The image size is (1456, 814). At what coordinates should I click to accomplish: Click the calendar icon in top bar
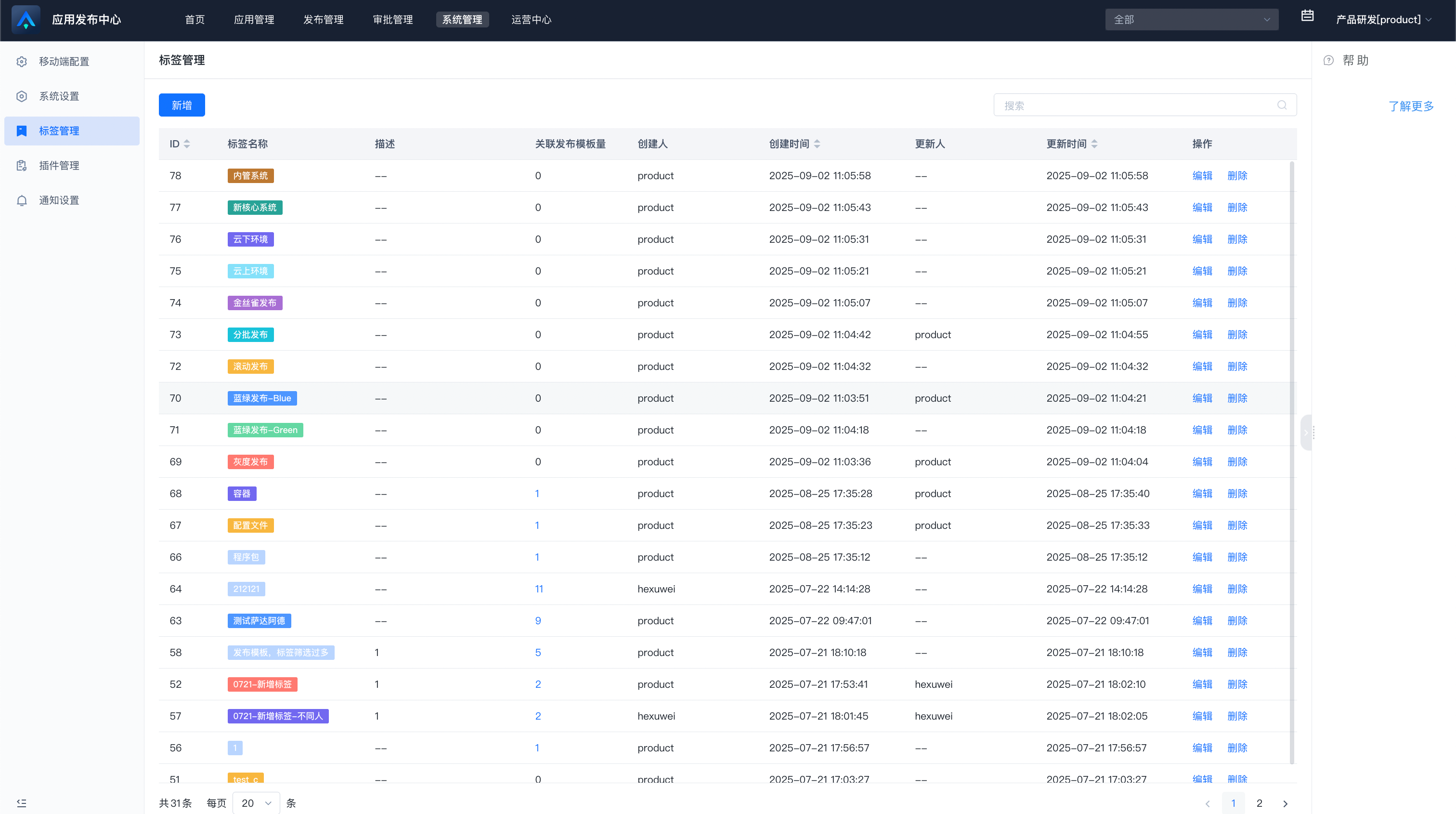1307,16
